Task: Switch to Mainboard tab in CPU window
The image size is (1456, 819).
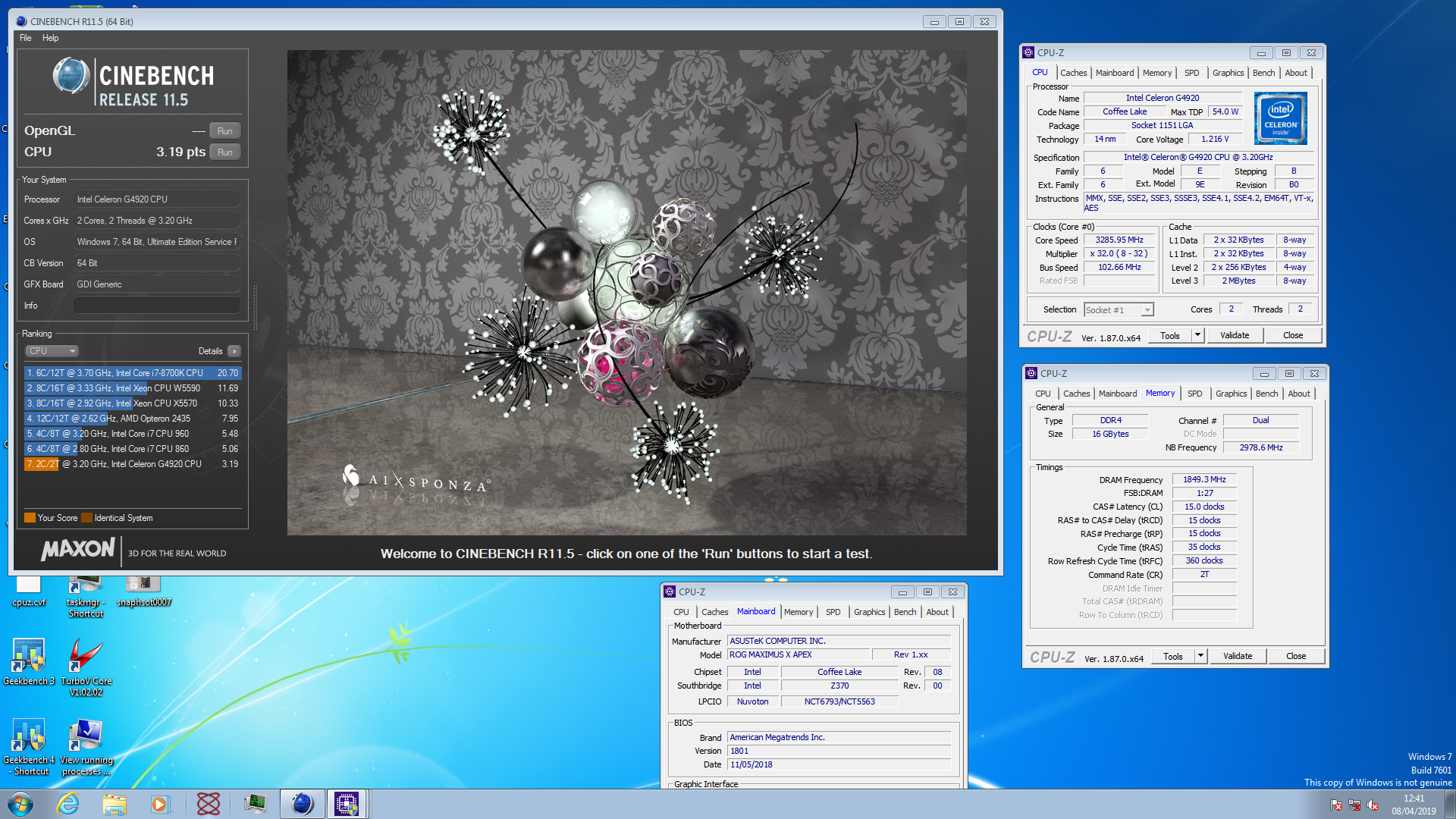Action: coord(1114,73)
